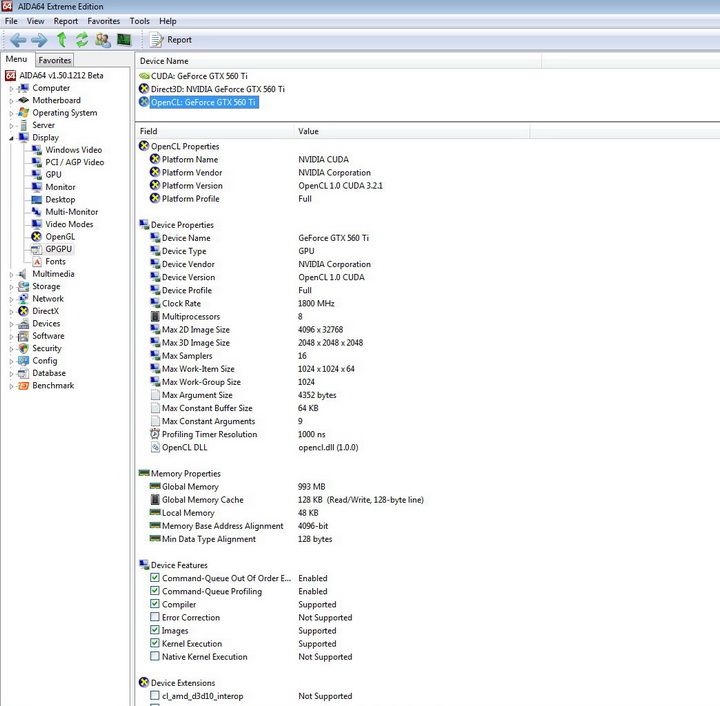Click the Refresh toolbar icon
The image size is (720, 706).
(82, 40)
